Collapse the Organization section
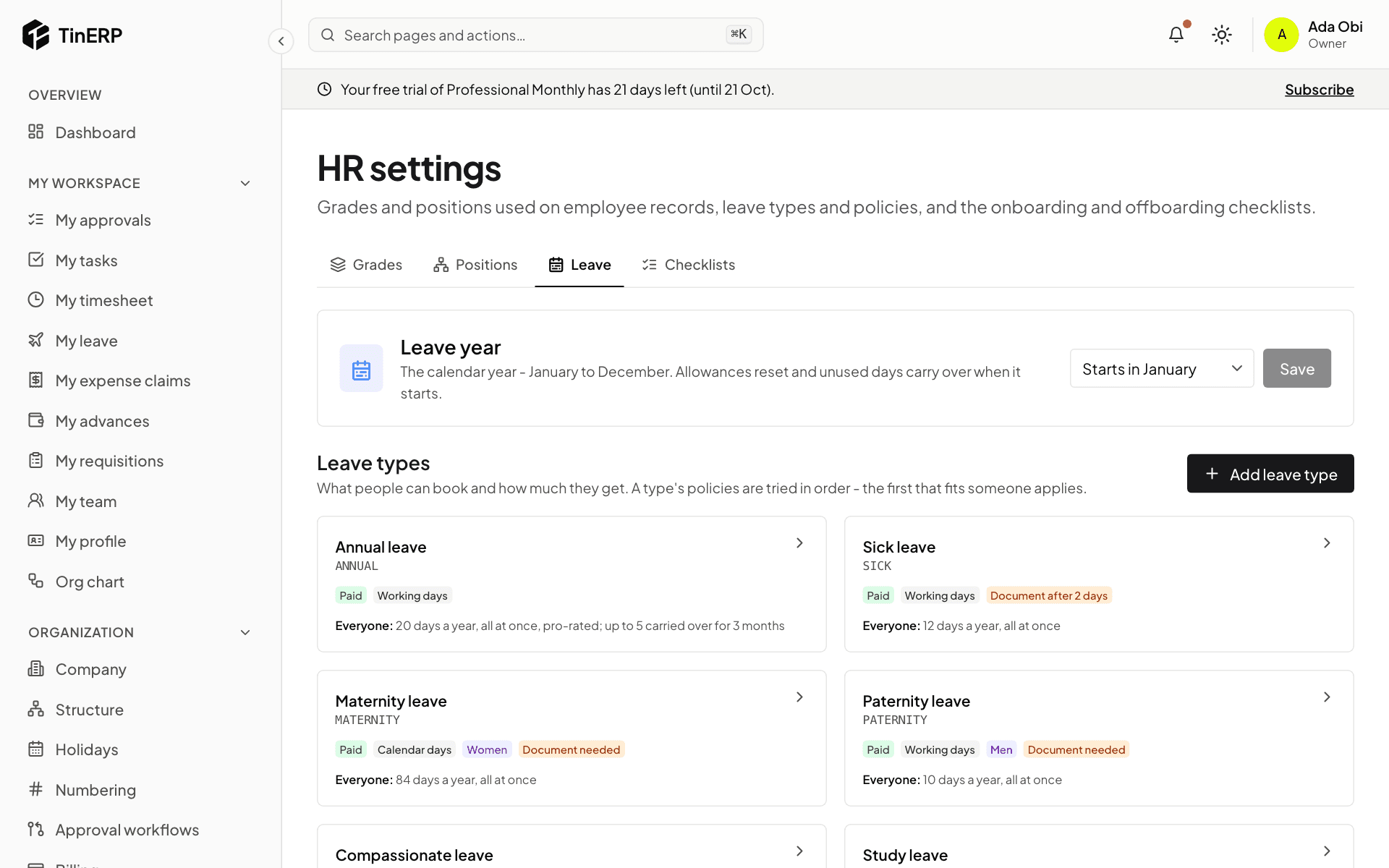 point(245,632)
